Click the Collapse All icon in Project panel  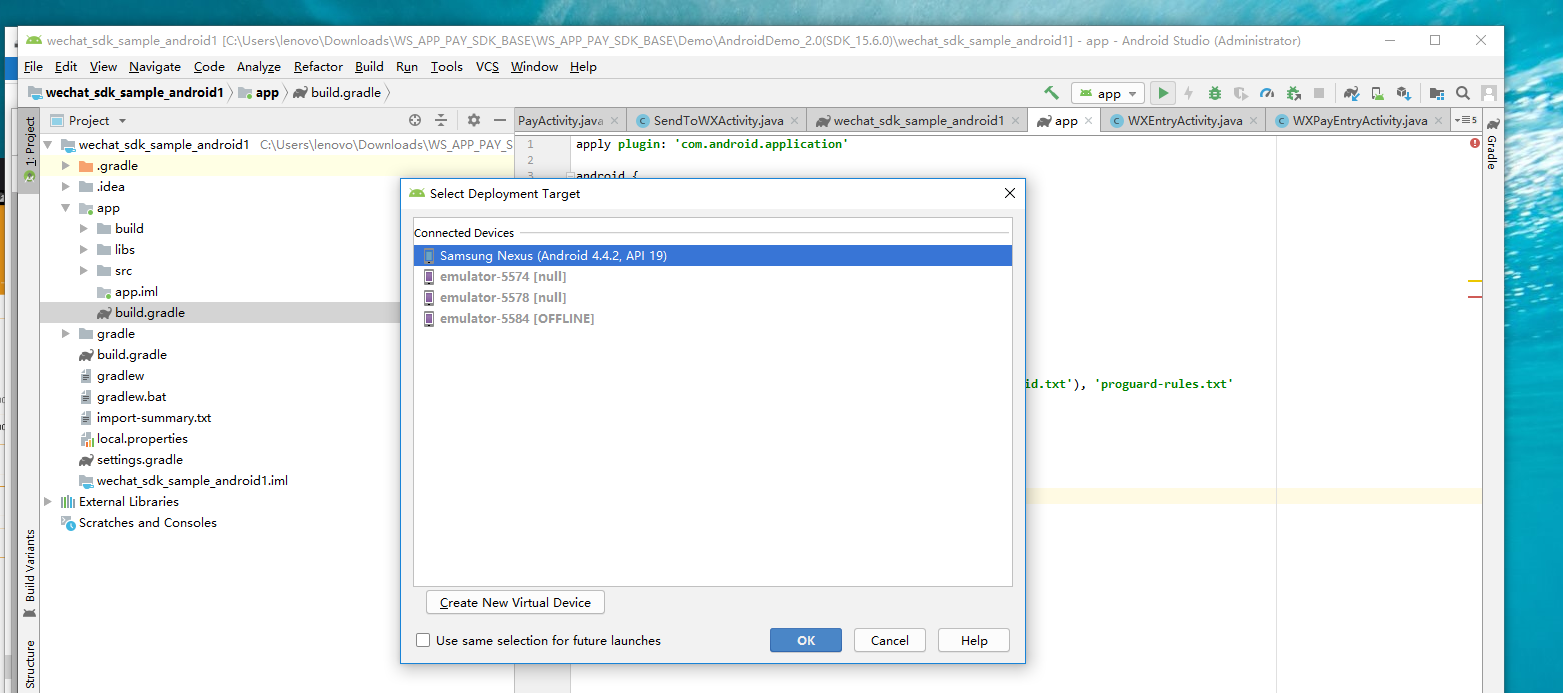pos(441,120)
